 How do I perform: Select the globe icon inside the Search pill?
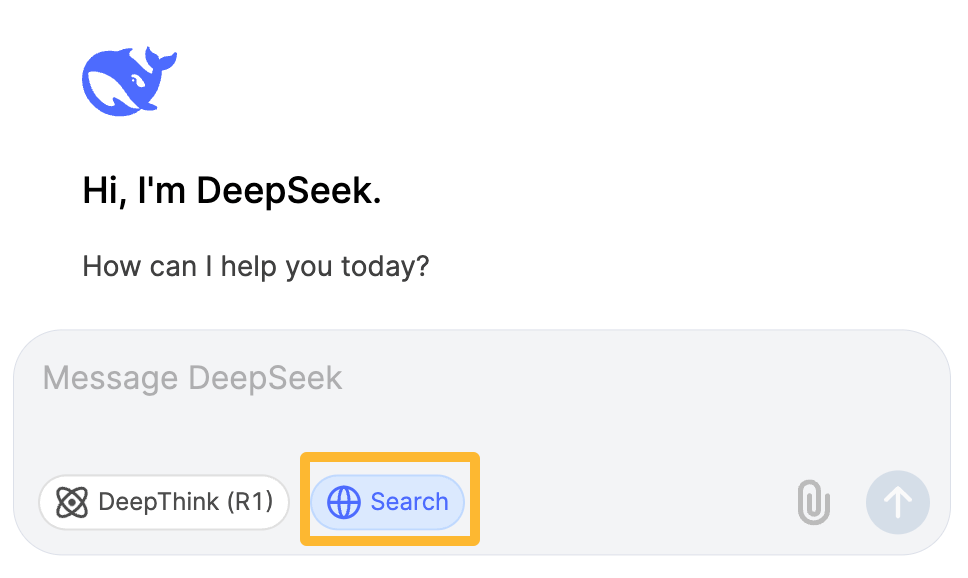(x=344, y=502)
